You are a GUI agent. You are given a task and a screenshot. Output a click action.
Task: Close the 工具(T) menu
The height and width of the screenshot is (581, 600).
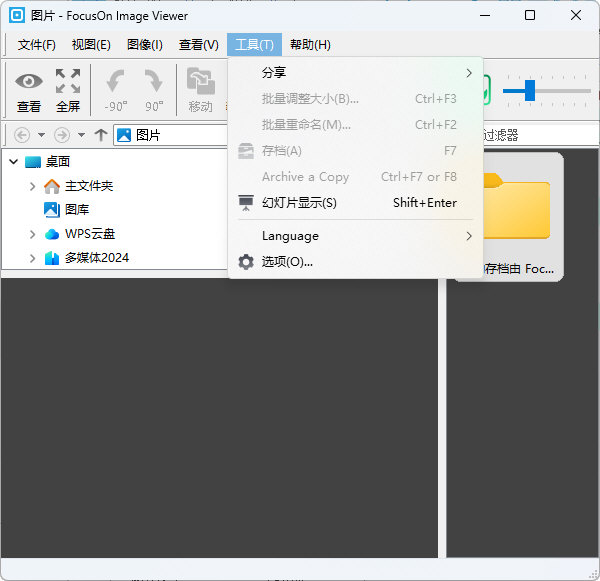point(254,45)
